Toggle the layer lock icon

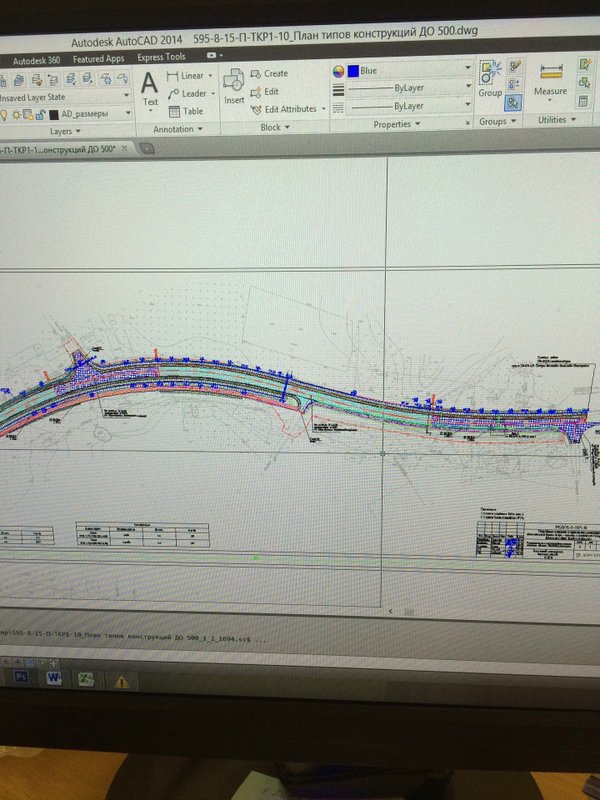[40, 115]
